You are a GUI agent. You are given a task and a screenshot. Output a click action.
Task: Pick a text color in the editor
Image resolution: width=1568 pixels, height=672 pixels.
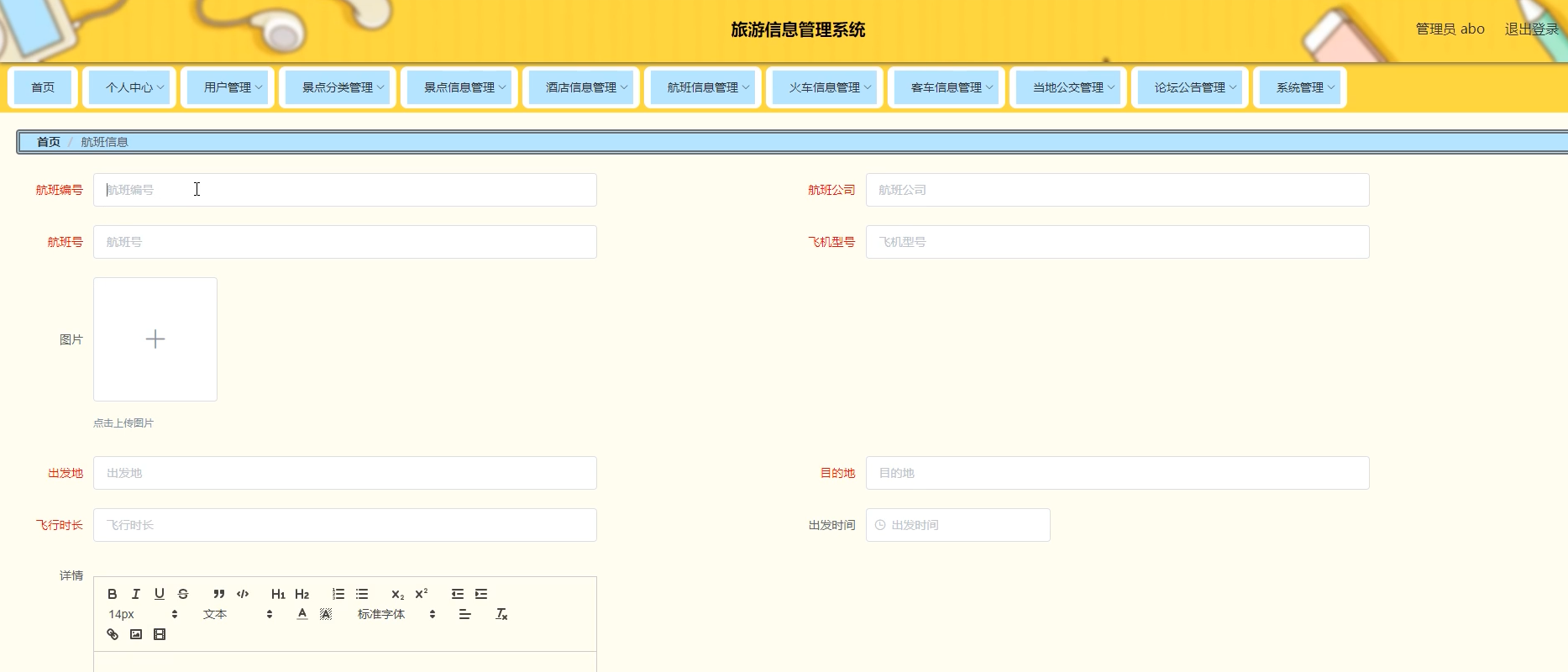pos(302,614)
